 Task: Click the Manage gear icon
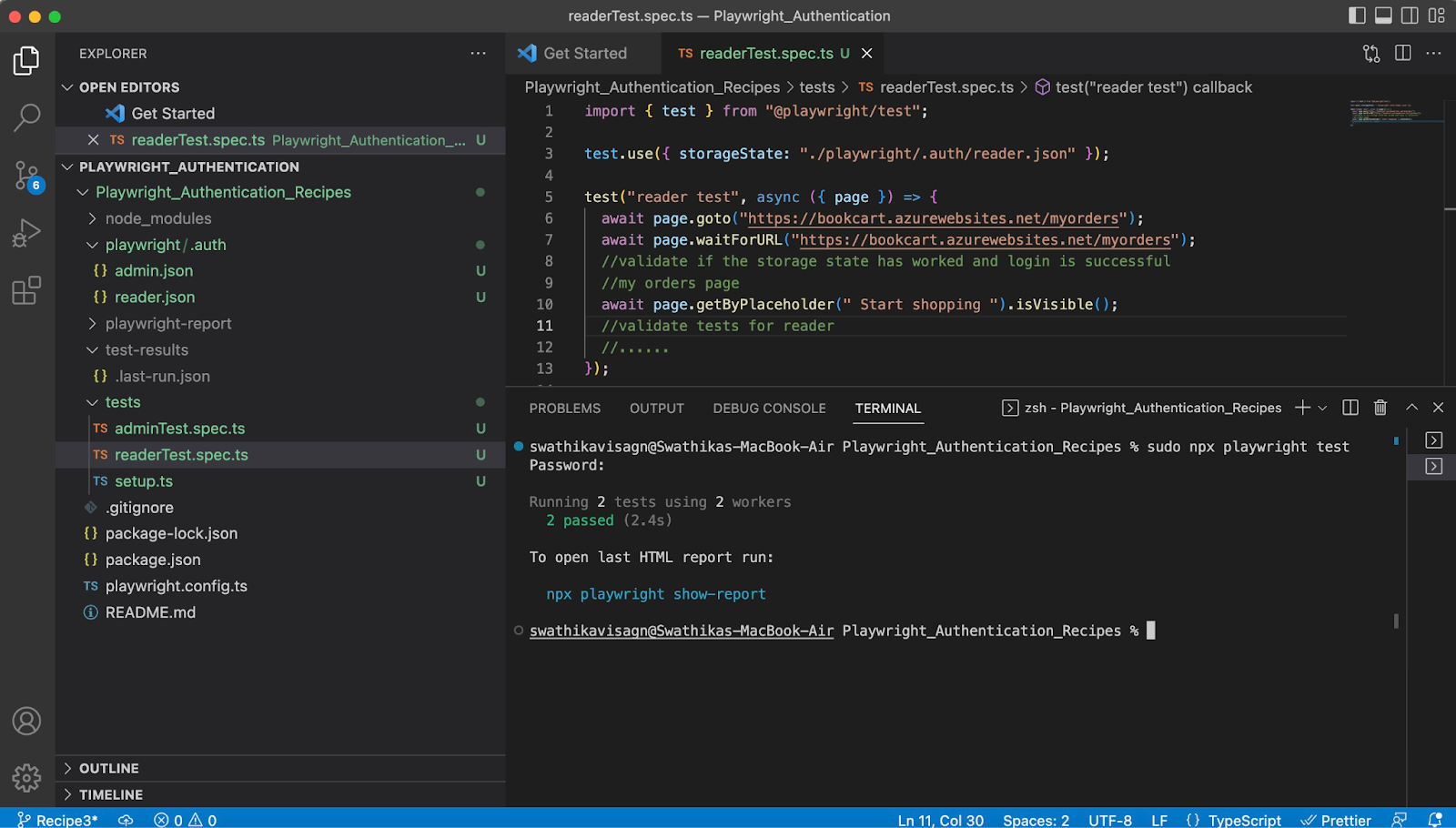[x=26, y=778]
